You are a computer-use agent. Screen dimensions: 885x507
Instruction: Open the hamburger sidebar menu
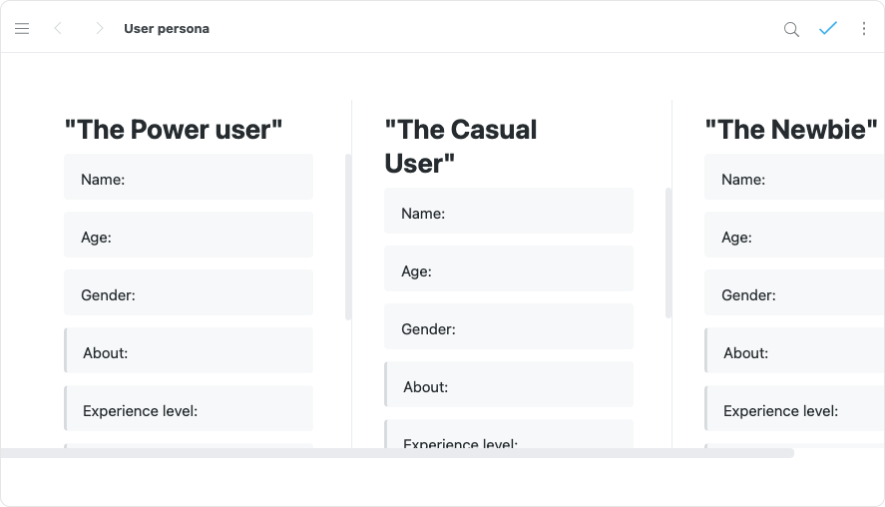point(22,29)
